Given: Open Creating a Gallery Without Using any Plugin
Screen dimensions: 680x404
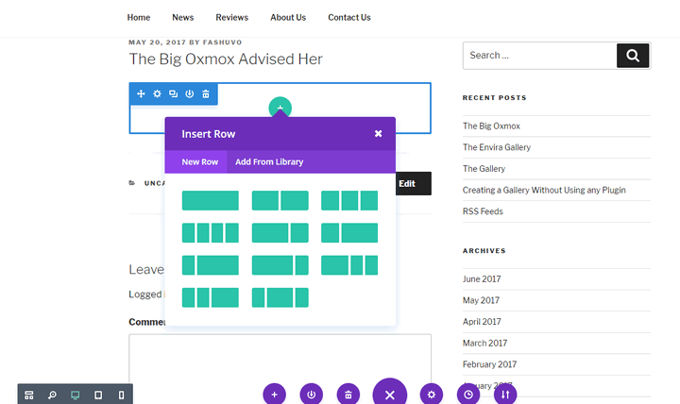Looking at the screenshot, I should point(544,190).
